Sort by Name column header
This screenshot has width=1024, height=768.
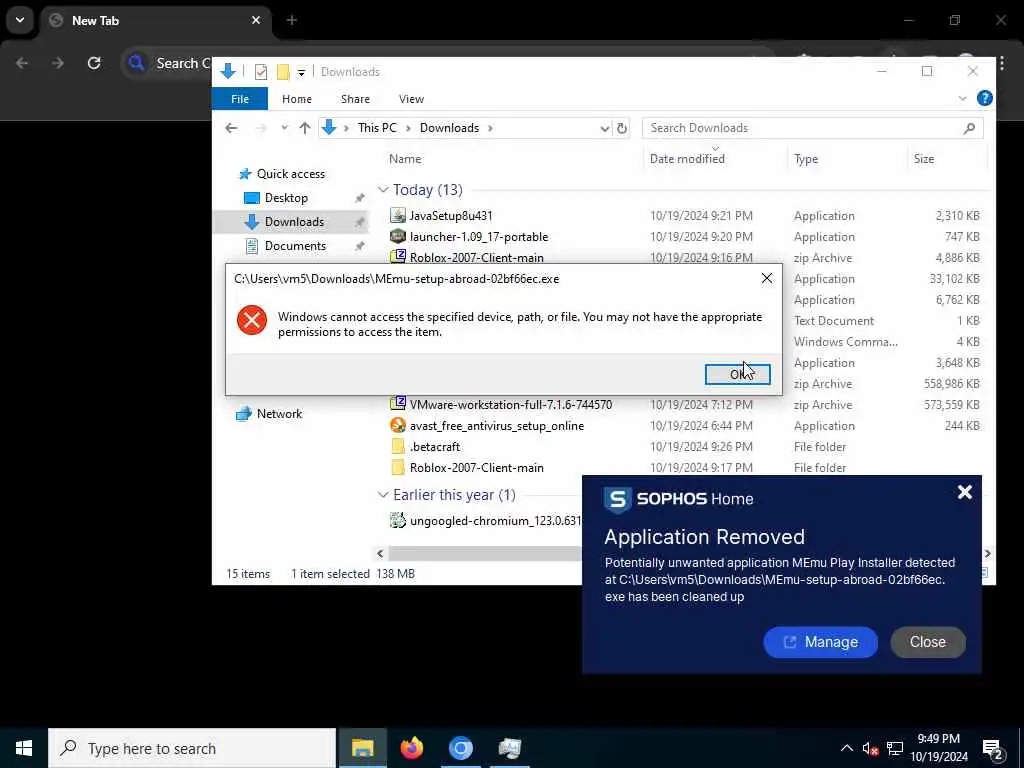[x=405, y=159]
